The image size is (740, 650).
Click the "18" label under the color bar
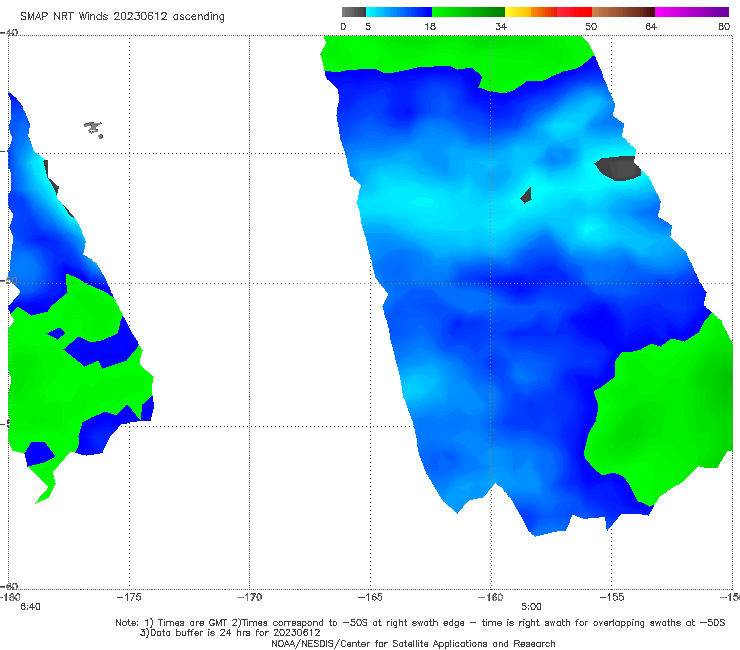pos(430,27)
